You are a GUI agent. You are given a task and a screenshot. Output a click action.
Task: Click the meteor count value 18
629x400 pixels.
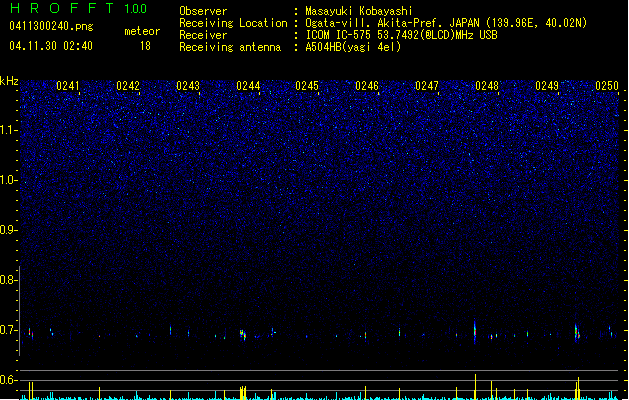pos(145,46)
